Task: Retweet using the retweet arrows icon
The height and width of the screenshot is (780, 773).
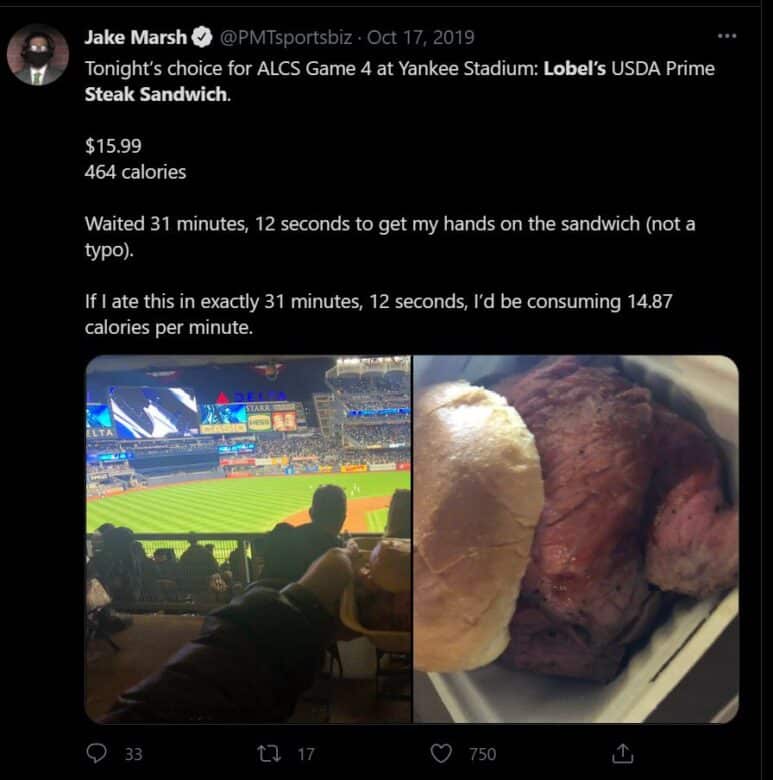Action: pyautogui.click(x=269, y=754)
